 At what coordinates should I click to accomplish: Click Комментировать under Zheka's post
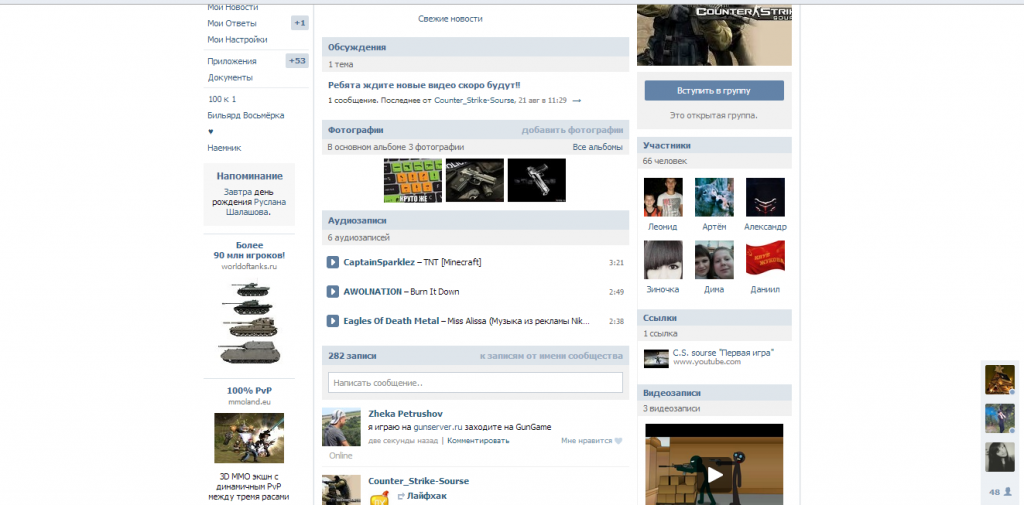click(x=478, y=440)
